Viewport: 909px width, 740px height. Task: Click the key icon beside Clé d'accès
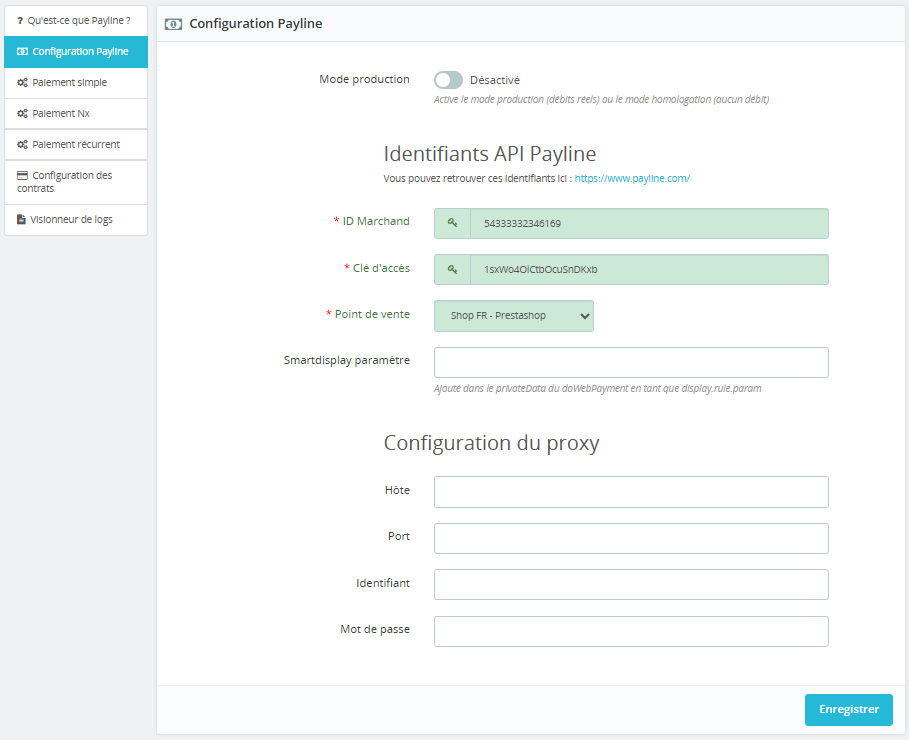click(x=452, y=269)
